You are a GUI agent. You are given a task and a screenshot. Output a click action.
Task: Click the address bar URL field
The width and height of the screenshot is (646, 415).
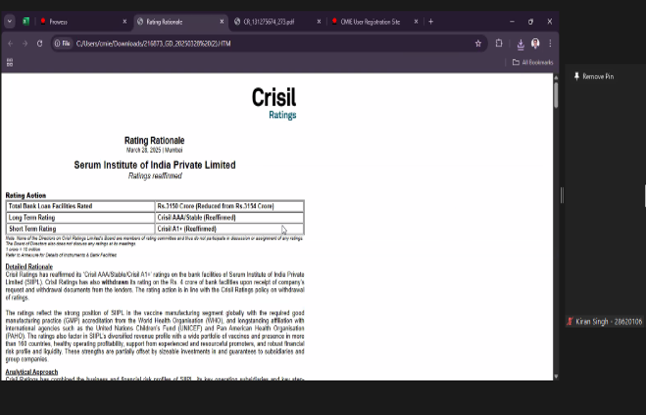250,43
